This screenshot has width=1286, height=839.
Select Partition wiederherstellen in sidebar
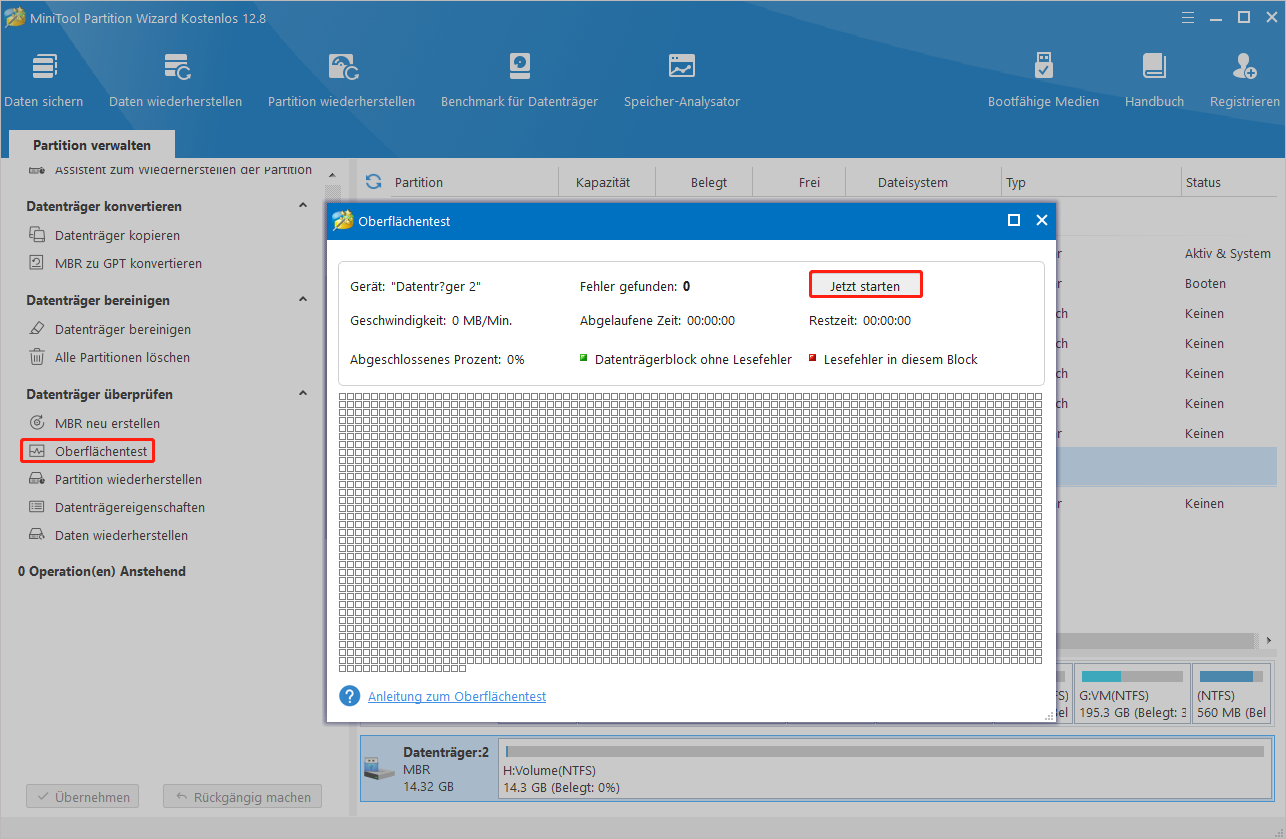point(128,479)
